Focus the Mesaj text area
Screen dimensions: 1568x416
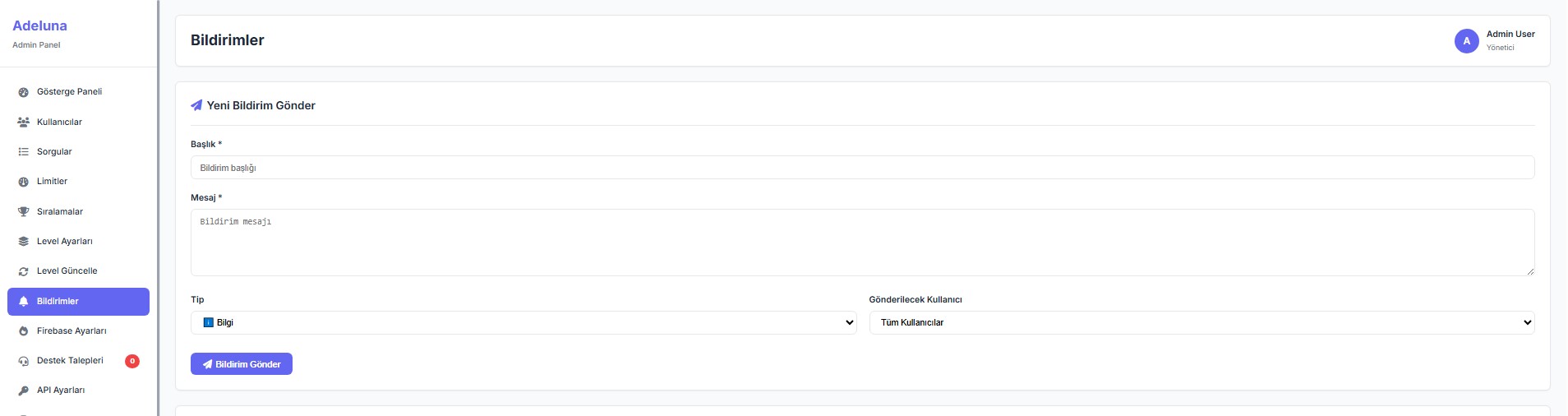tap(862, 242)
